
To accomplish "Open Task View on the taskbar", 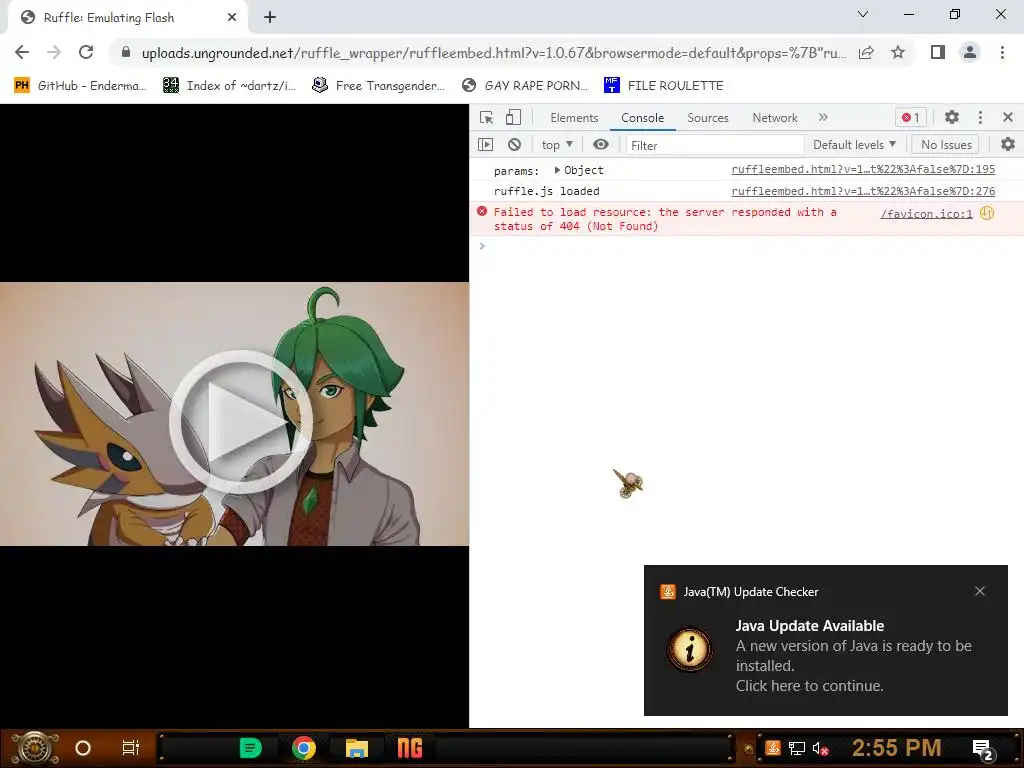I will [x=131, y=748].
